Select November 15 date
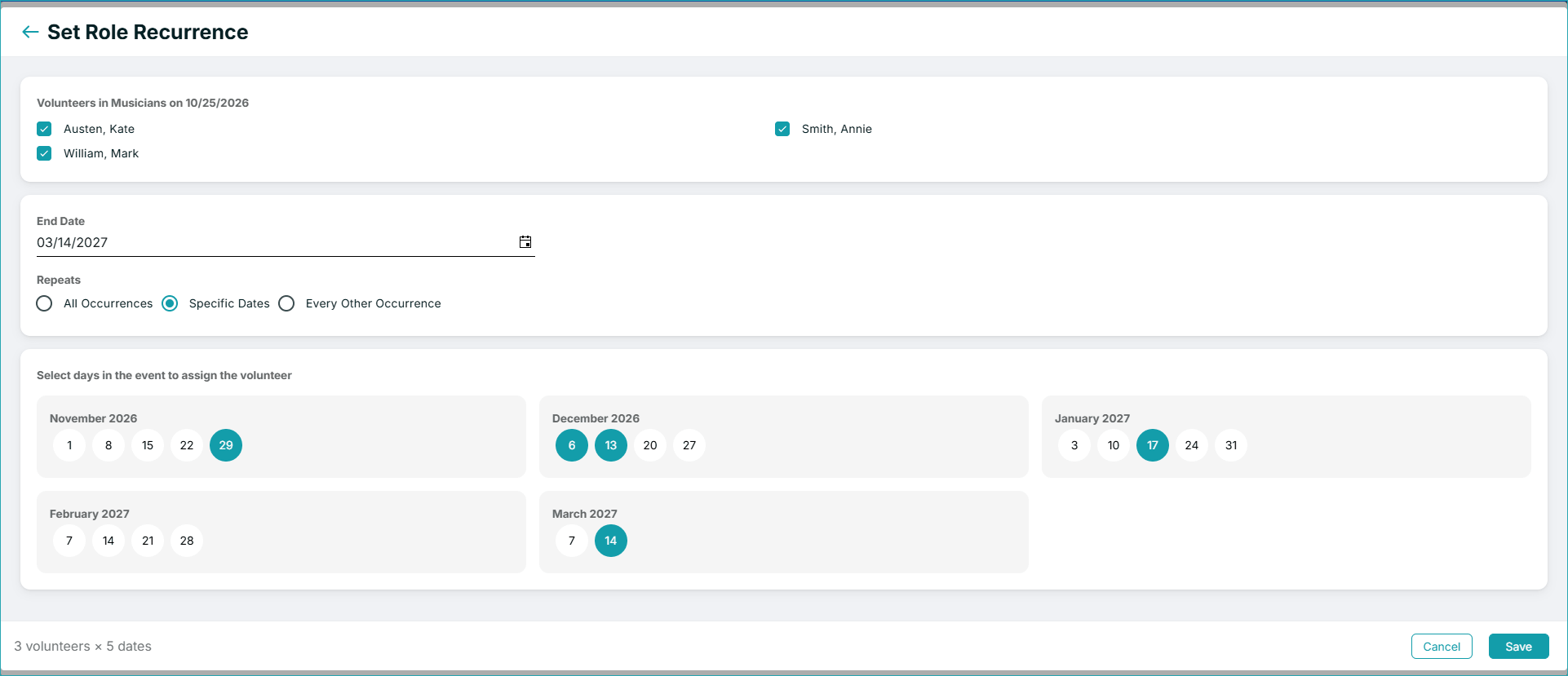 [148, 445]
